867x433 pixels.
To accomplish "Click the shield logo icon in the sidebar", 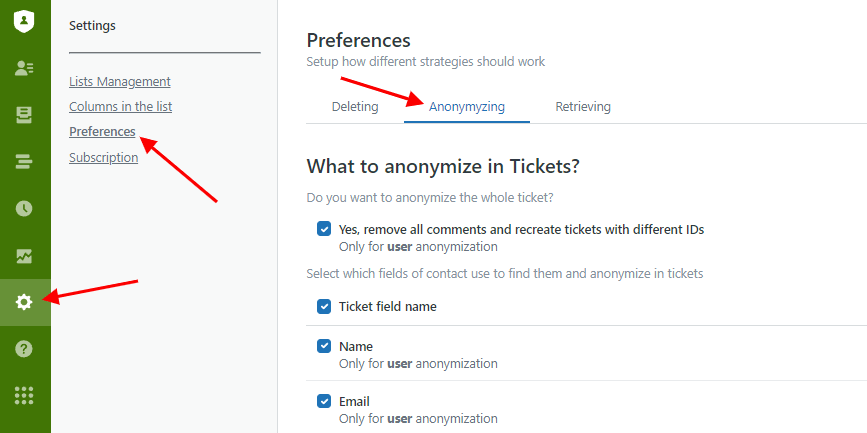I will click(x=24, y=22).
